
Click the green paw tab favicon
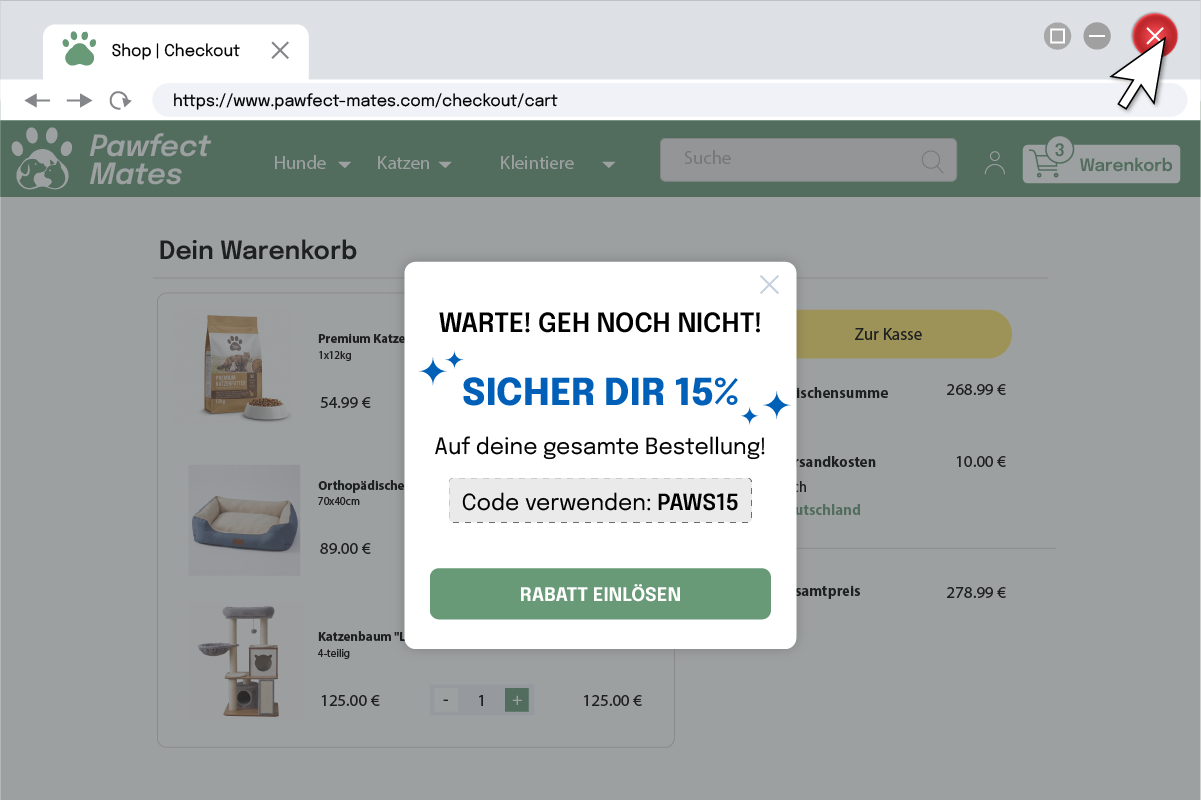click(x=79, y=49)
